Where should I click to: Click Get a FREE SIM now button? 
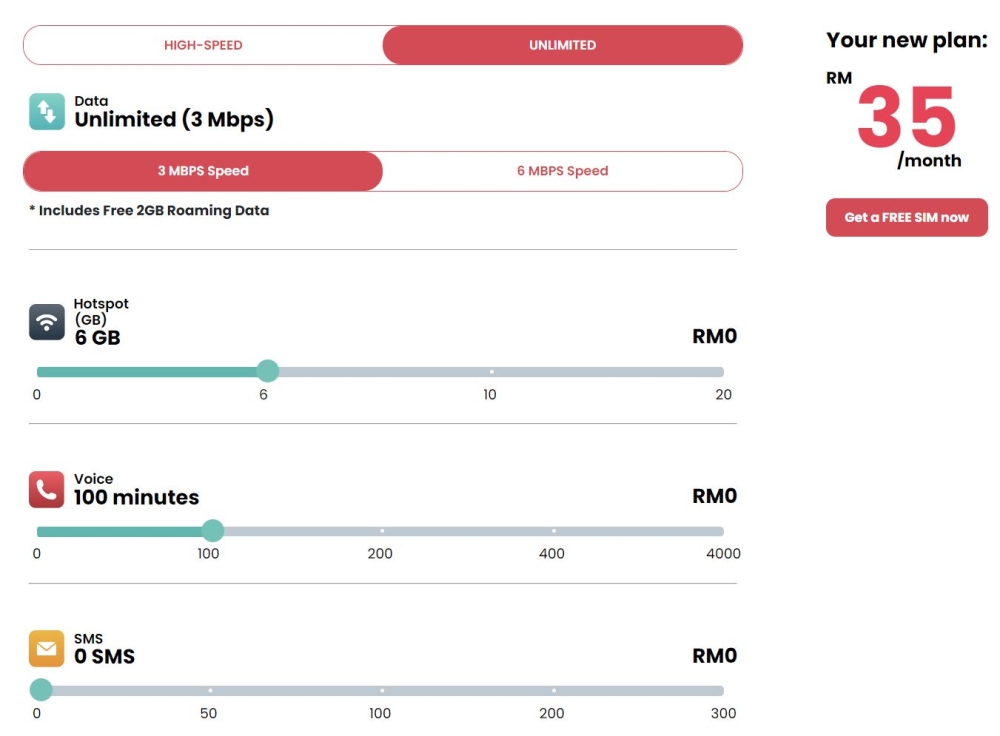(x=906, y=217)
